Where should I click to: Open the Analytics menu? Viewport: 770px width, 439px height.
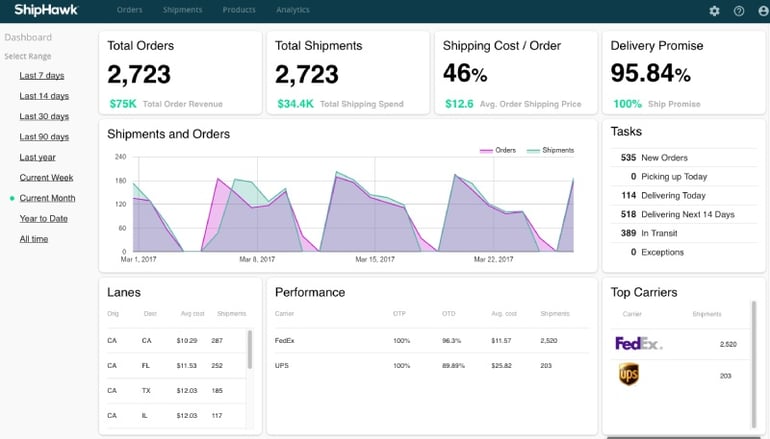[x=293, y=10]
